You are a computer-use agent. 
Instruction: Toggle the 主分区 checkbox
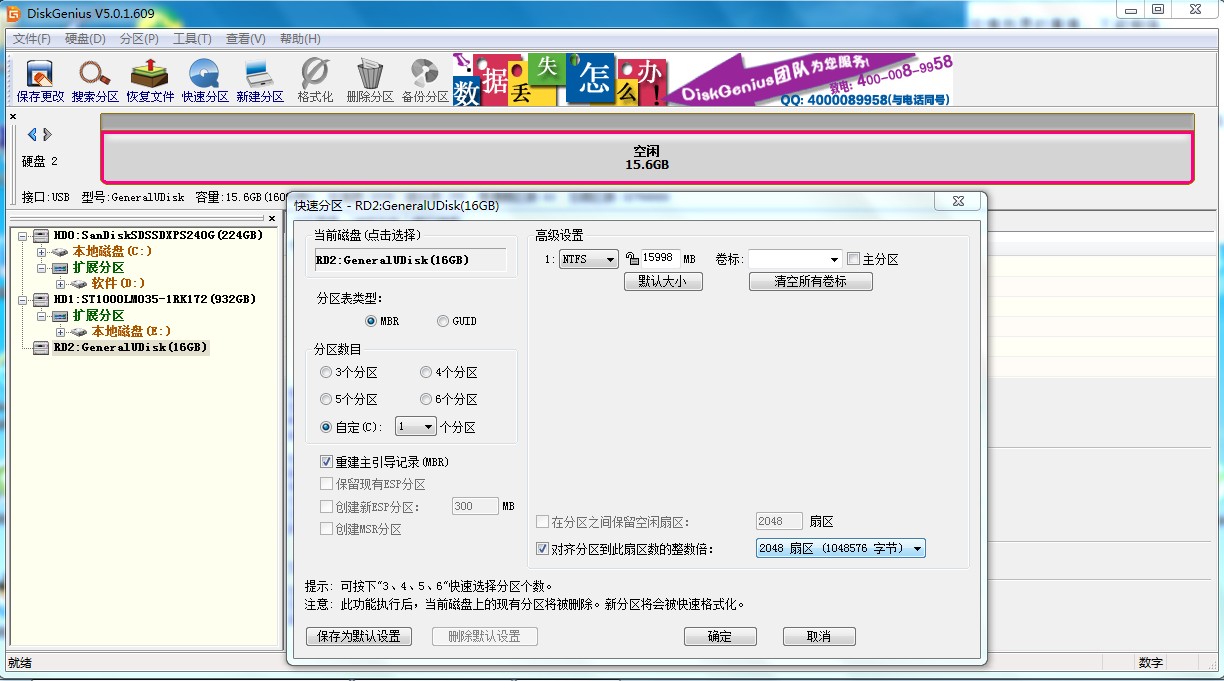[853, 259]
